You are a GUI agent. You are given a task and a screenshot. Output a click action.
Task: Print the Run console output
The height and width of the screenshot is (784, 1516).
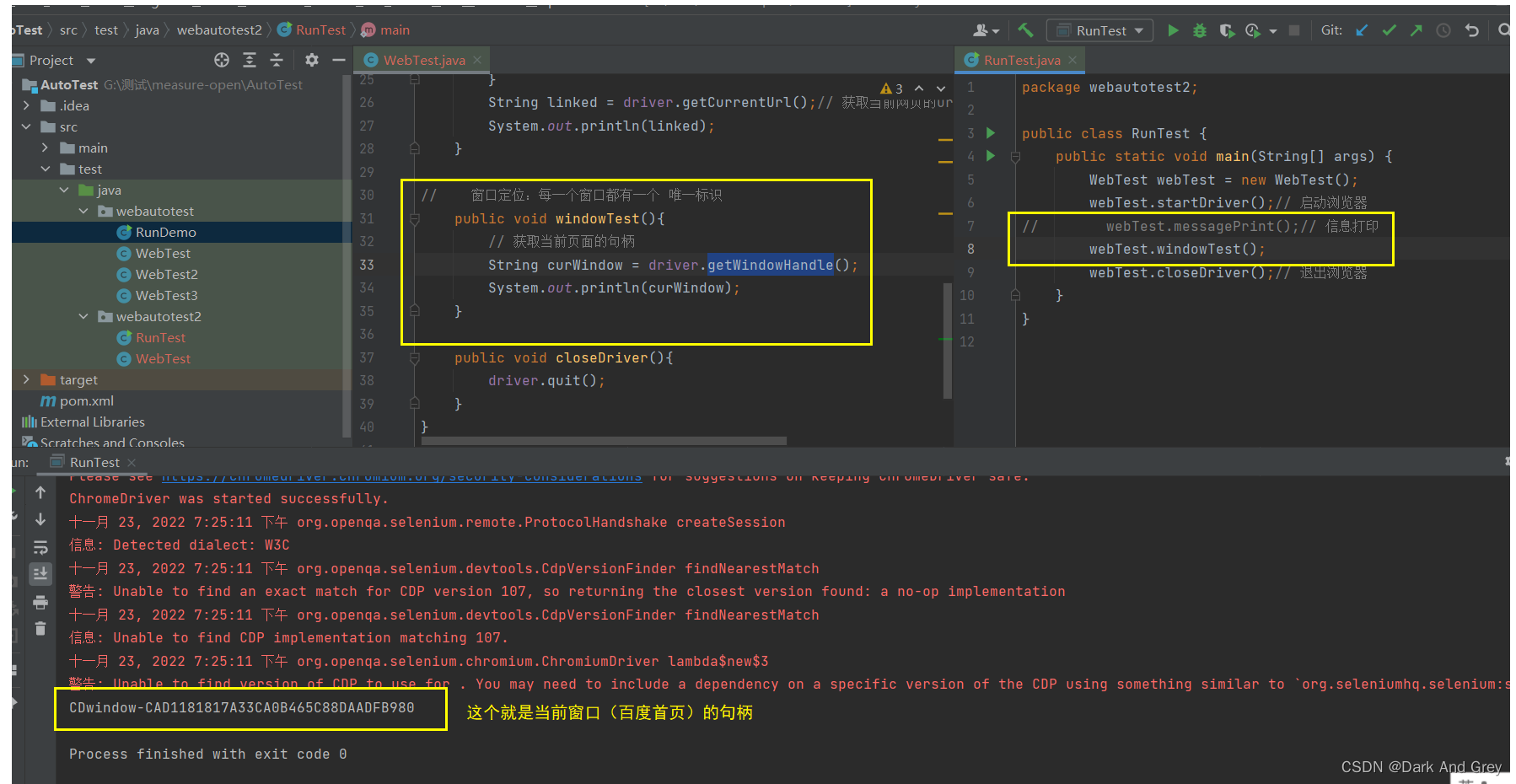(x=40, y=602)
